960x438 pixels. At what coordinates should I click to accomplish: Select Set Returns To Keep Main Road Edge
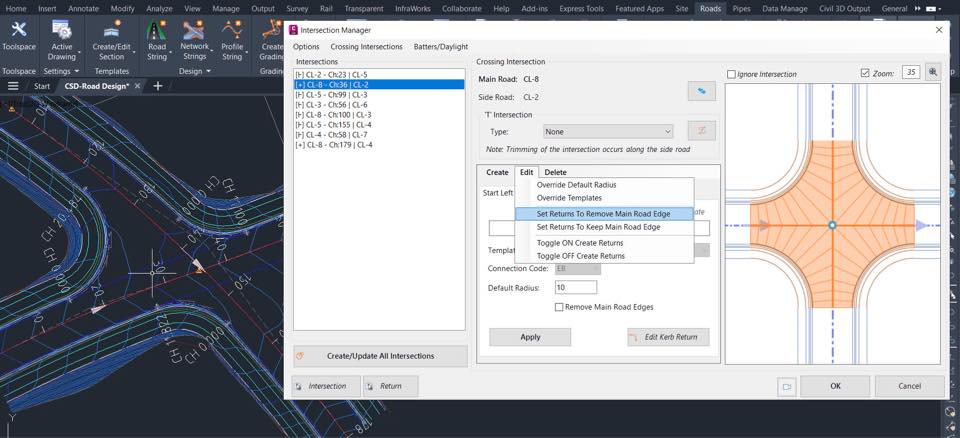598,227
